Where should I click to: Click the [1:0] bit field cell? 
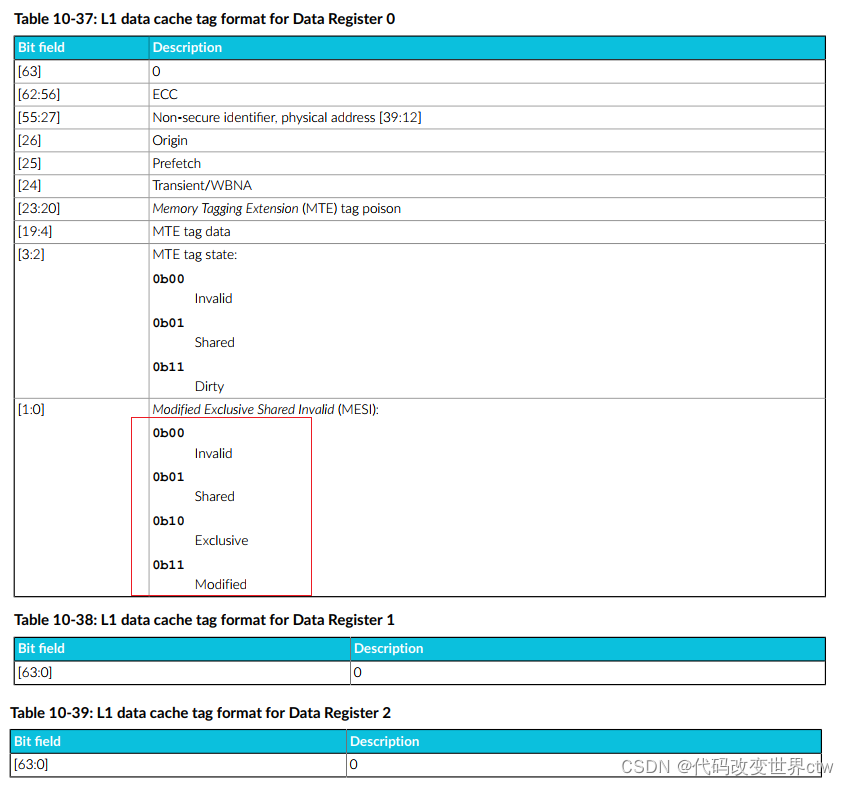coord(82,498)
